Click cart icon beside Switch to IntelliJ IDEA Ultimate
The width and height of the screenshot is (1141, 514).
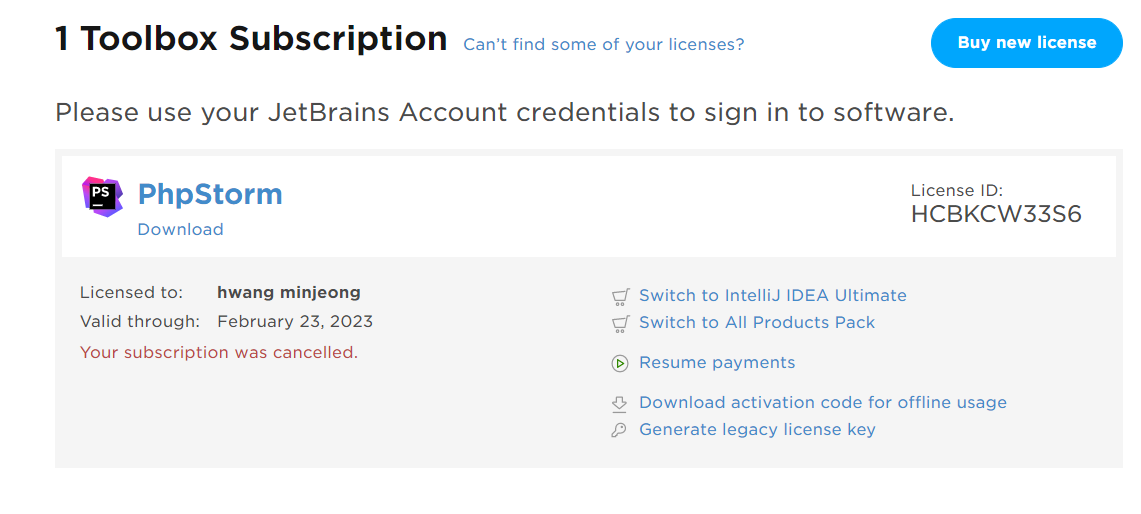coord(620,296)
